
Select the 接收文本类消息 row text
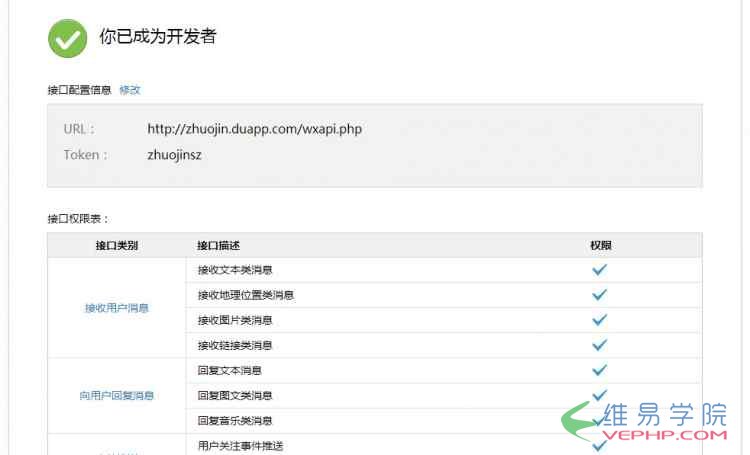[x=235, y=270]
